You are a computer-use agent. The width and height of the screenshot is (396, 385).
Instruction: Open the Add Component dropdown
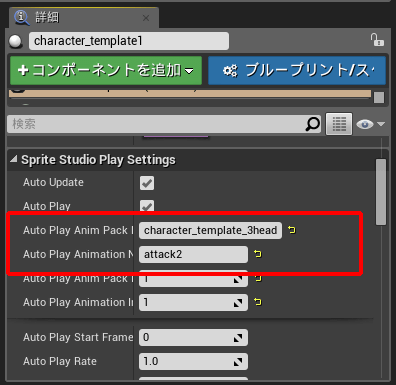(106, 70)
